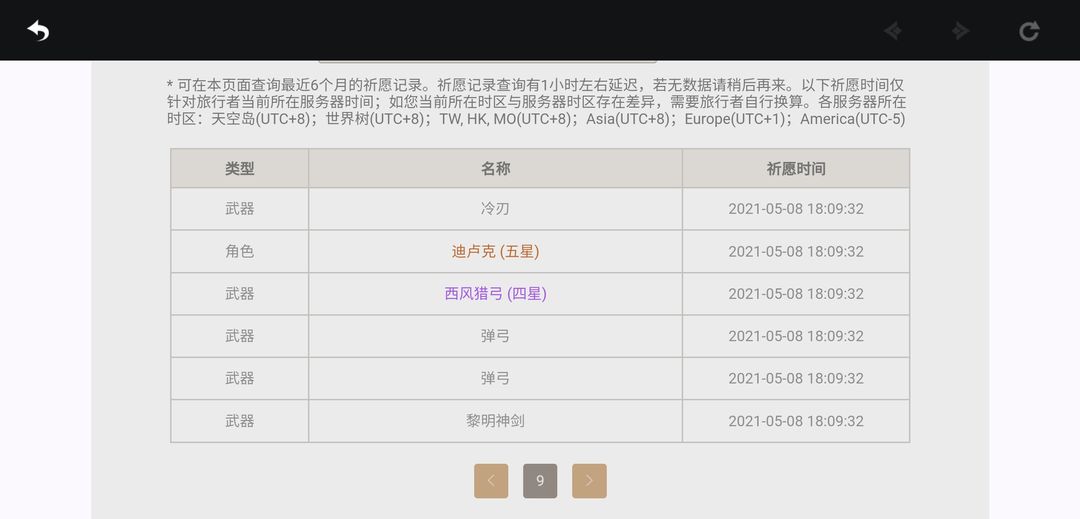Click the 祈愿时间 column header
The width and height of the screenshot is (1080, 519).
[x=796, y=169]
